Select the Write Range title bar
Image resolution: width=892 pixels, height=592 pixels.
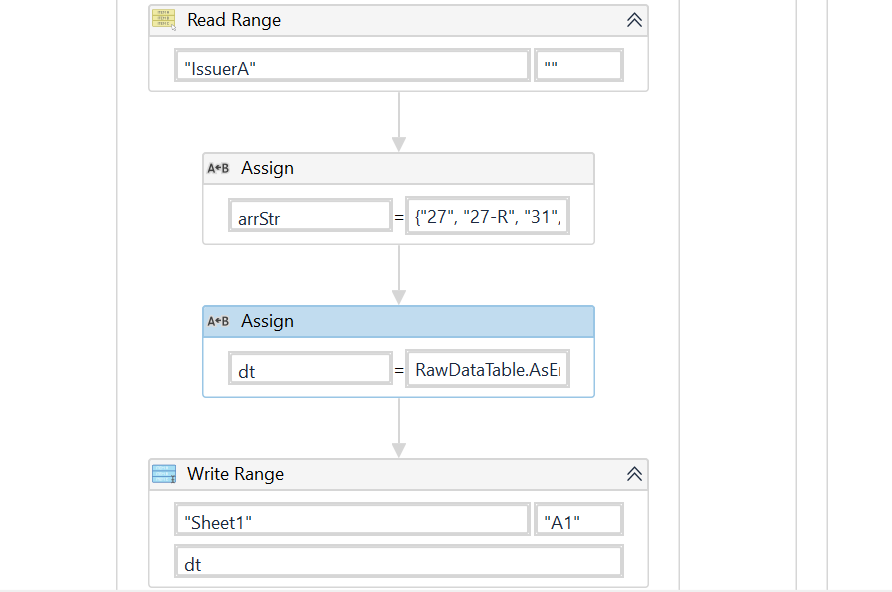(400, 474)
